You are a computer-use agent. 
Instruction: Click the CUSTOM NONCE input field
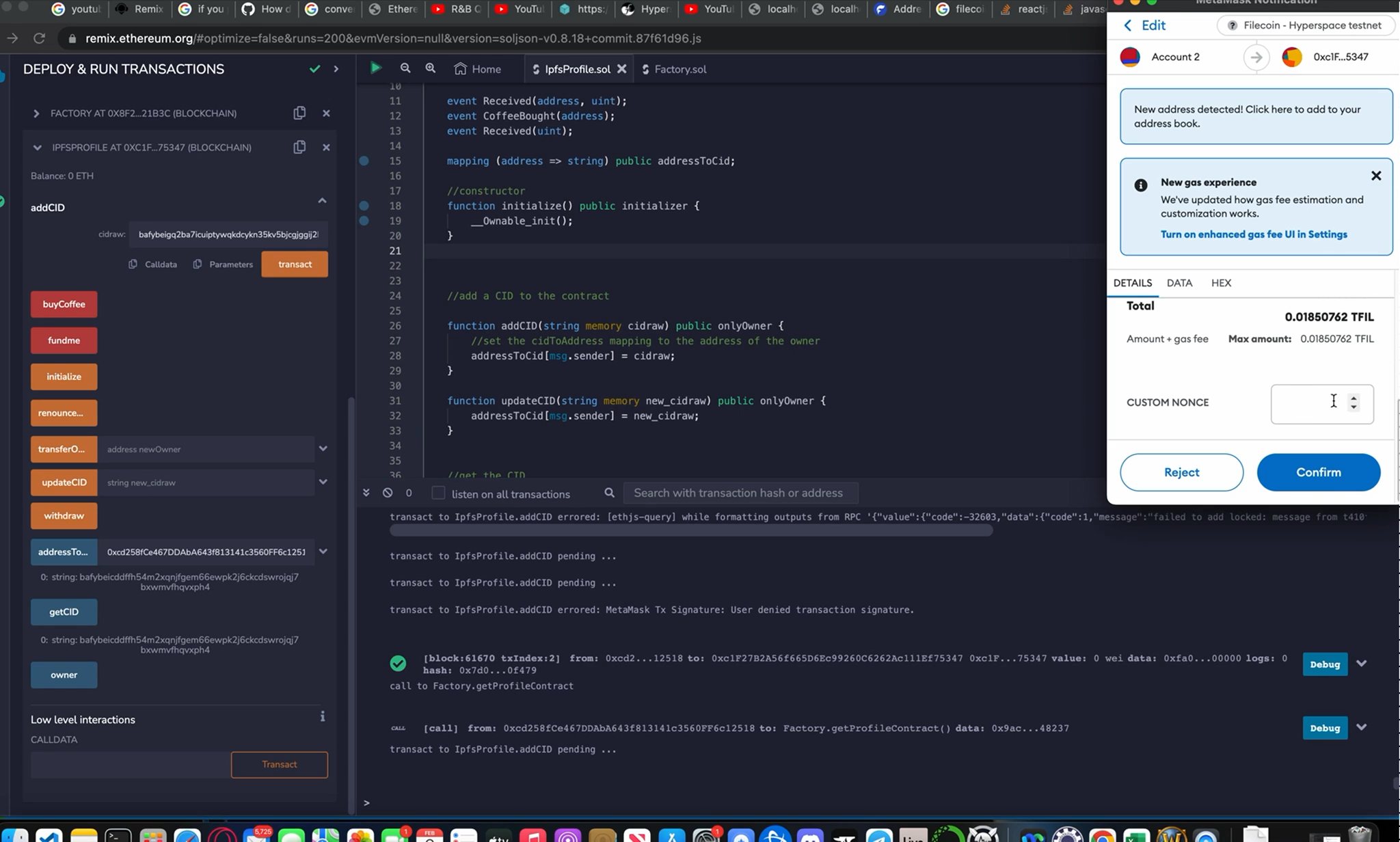coord(1321,404)
